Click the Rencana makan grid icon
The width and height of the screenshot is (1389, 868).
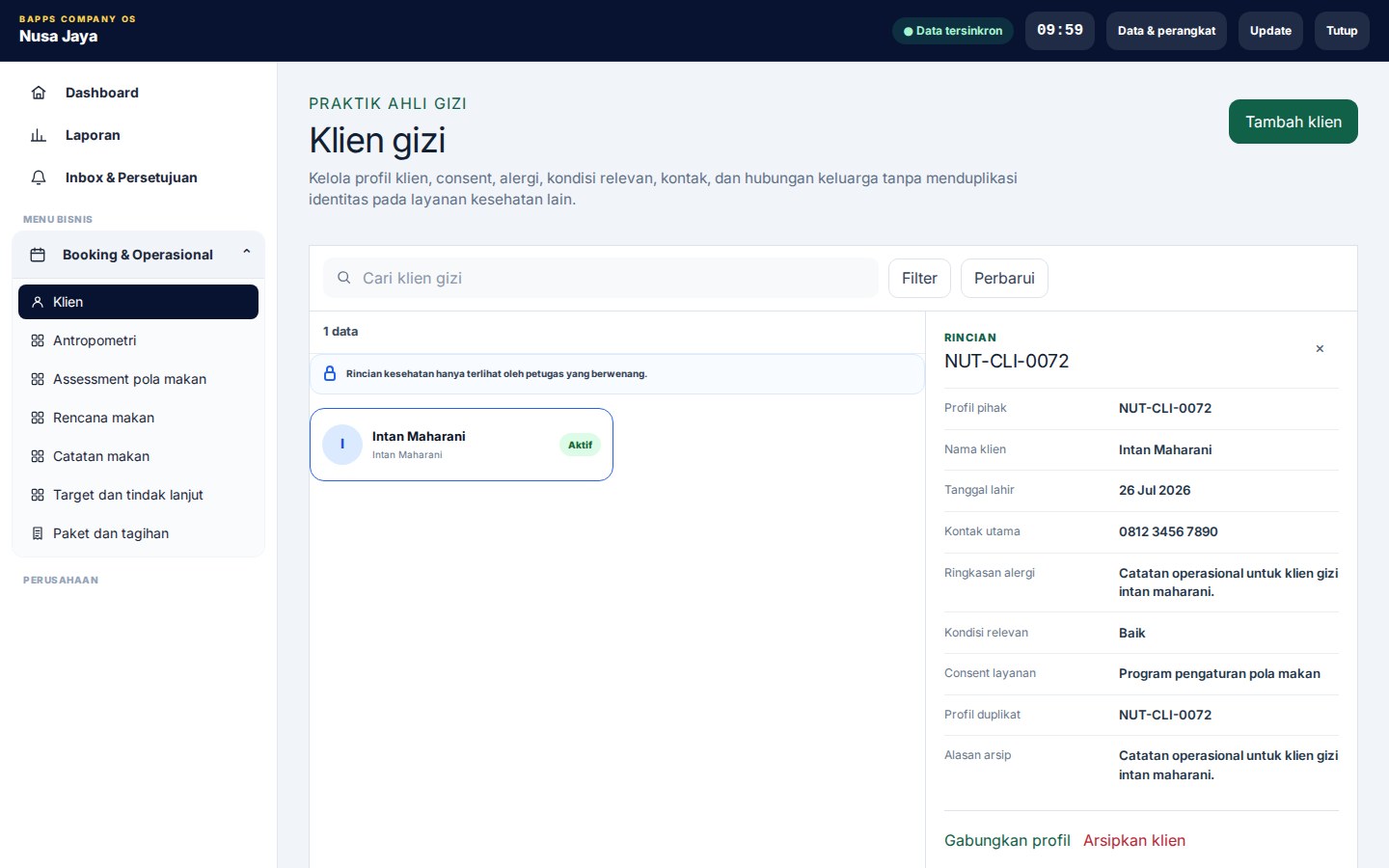pyautogui.click(x=38, y=418)
